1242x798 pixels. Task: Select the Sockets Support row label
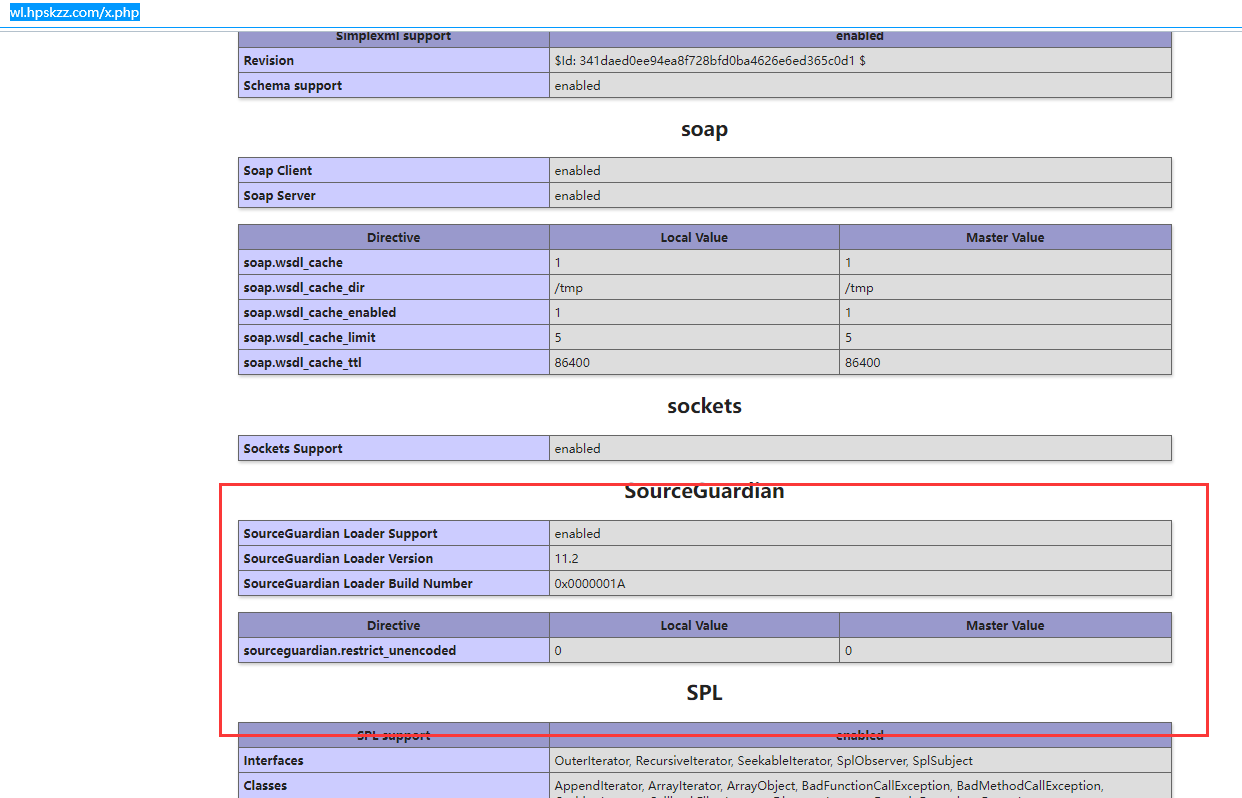click(x=293, y=449)
